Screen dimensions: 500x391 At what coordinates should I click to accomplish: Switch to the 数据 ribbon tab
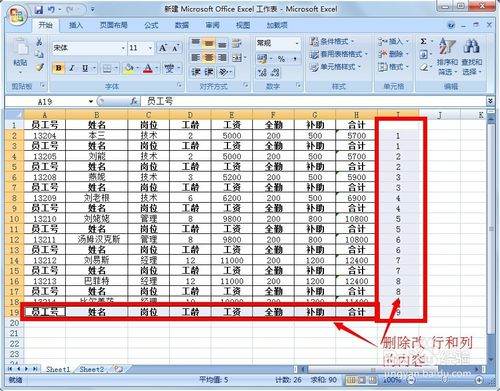point(182,25)
